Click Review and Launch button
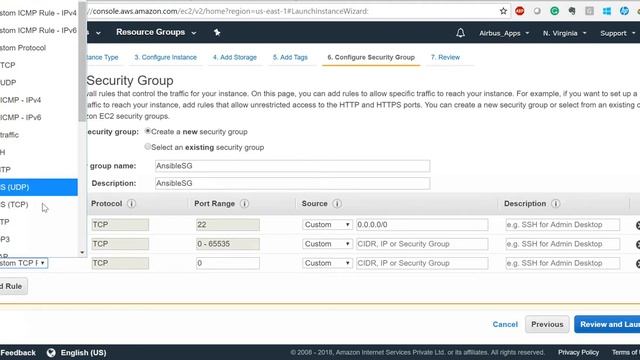Screen dimensions: 640x360 coord(607,324)
